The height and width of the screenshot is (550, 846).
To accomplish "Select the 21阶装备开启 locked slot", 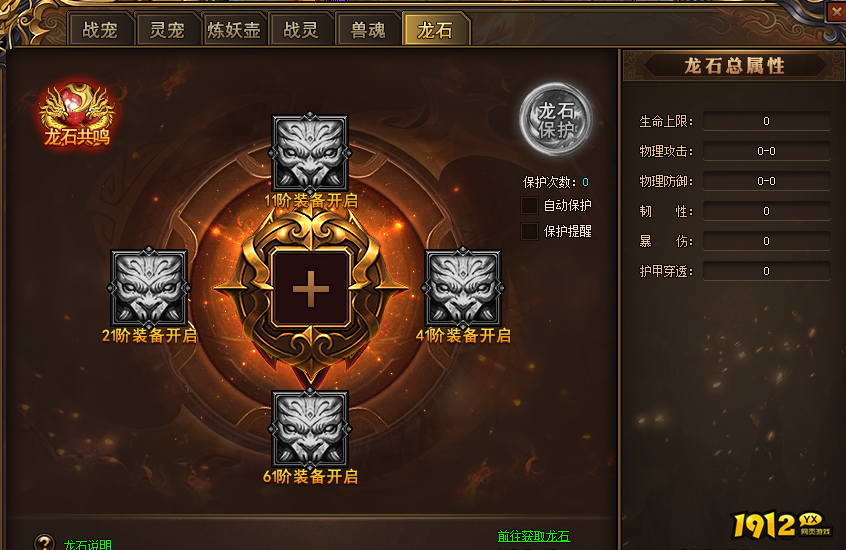I will [x=149, y=288].
